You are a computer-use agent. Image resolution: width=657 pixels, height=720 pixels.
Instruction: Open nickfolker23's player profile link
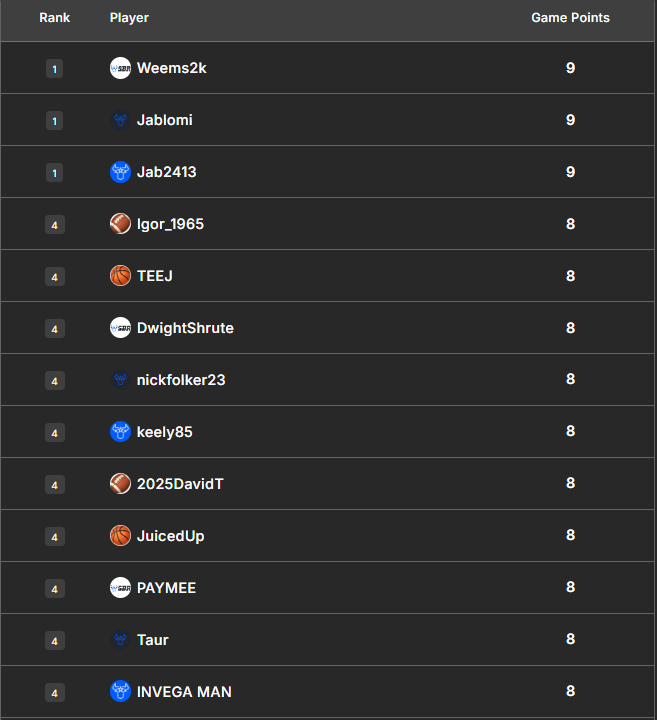click(181, 380)
